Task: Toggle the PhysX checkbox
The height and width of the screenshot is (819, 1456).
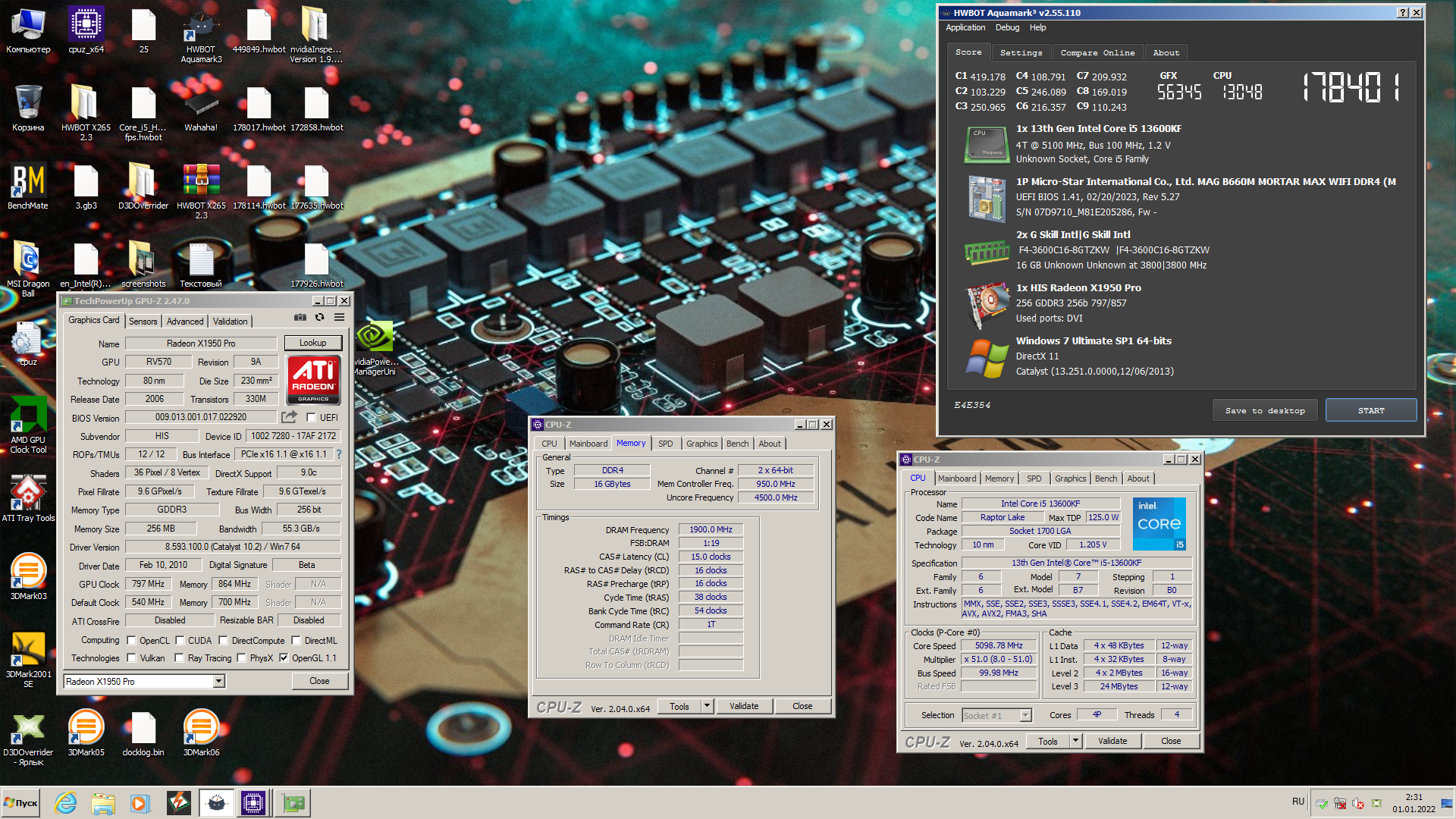Action: click(x=241, y=657)
